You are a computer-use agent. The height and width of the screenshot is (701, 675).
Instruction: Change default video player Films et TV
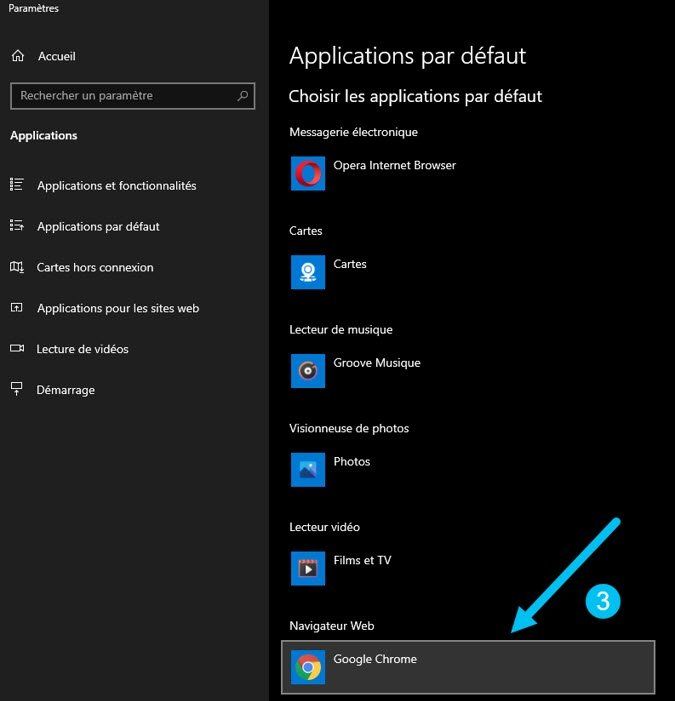click(362, 561)
